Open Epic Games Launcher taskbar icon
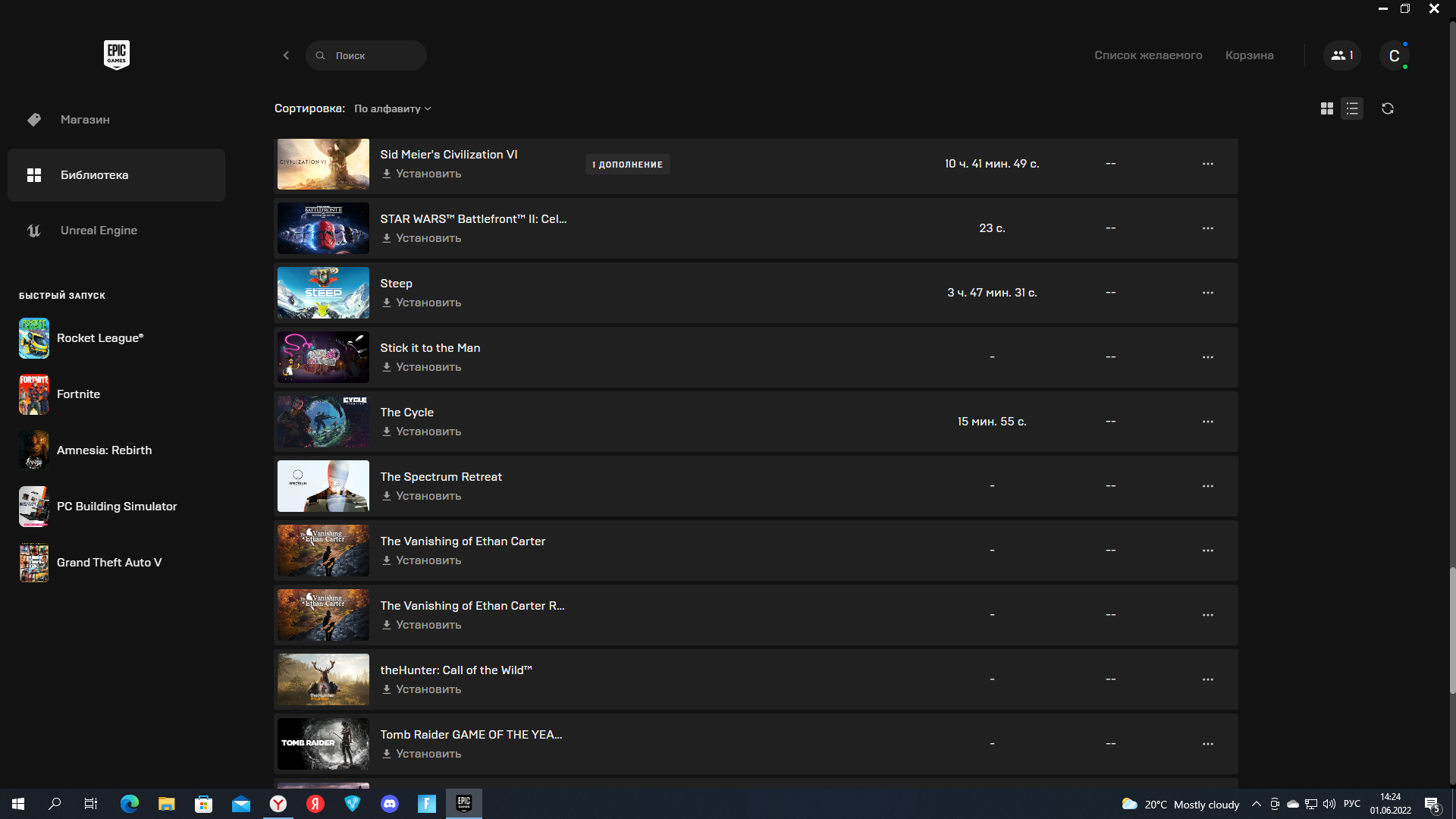 (x=464, y=804)
